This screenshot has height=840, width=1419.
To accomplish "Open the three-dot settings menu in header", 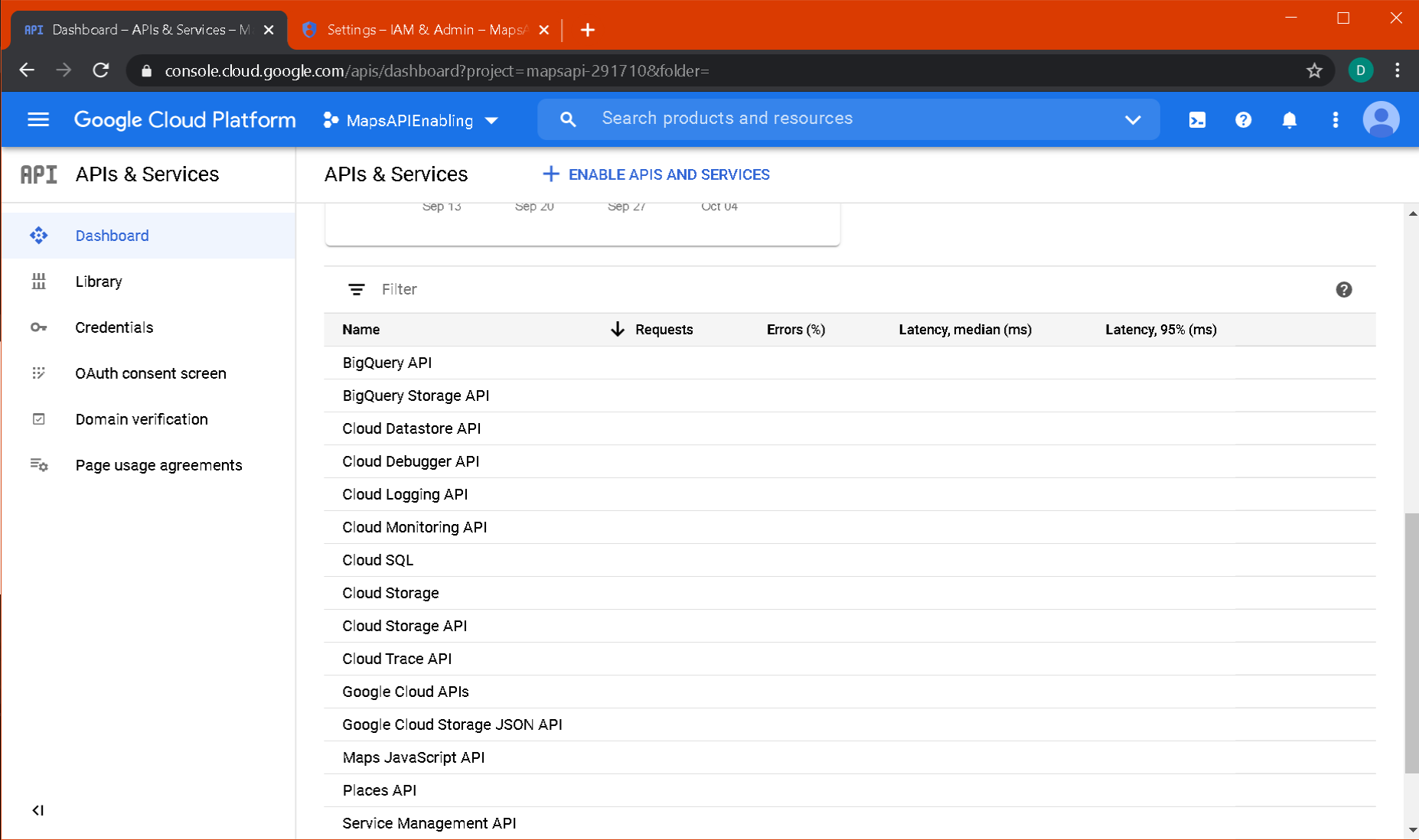I will click(1335, 119).
